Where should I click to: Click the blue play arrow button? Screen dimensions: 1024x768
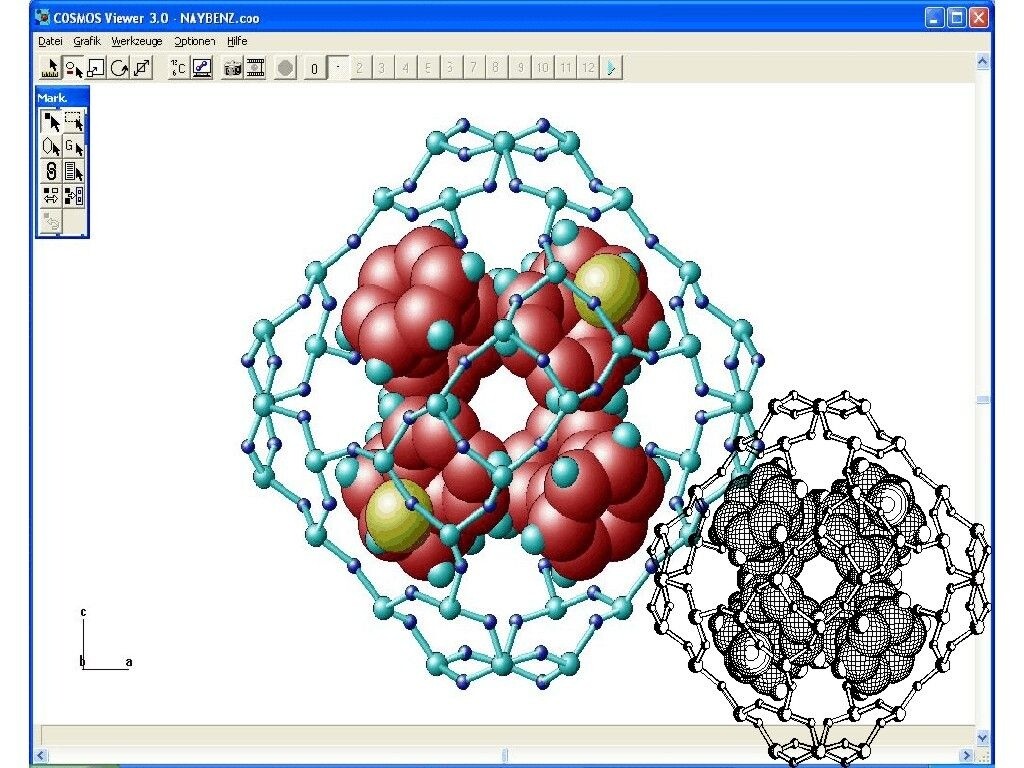click(x=611, y=67)
